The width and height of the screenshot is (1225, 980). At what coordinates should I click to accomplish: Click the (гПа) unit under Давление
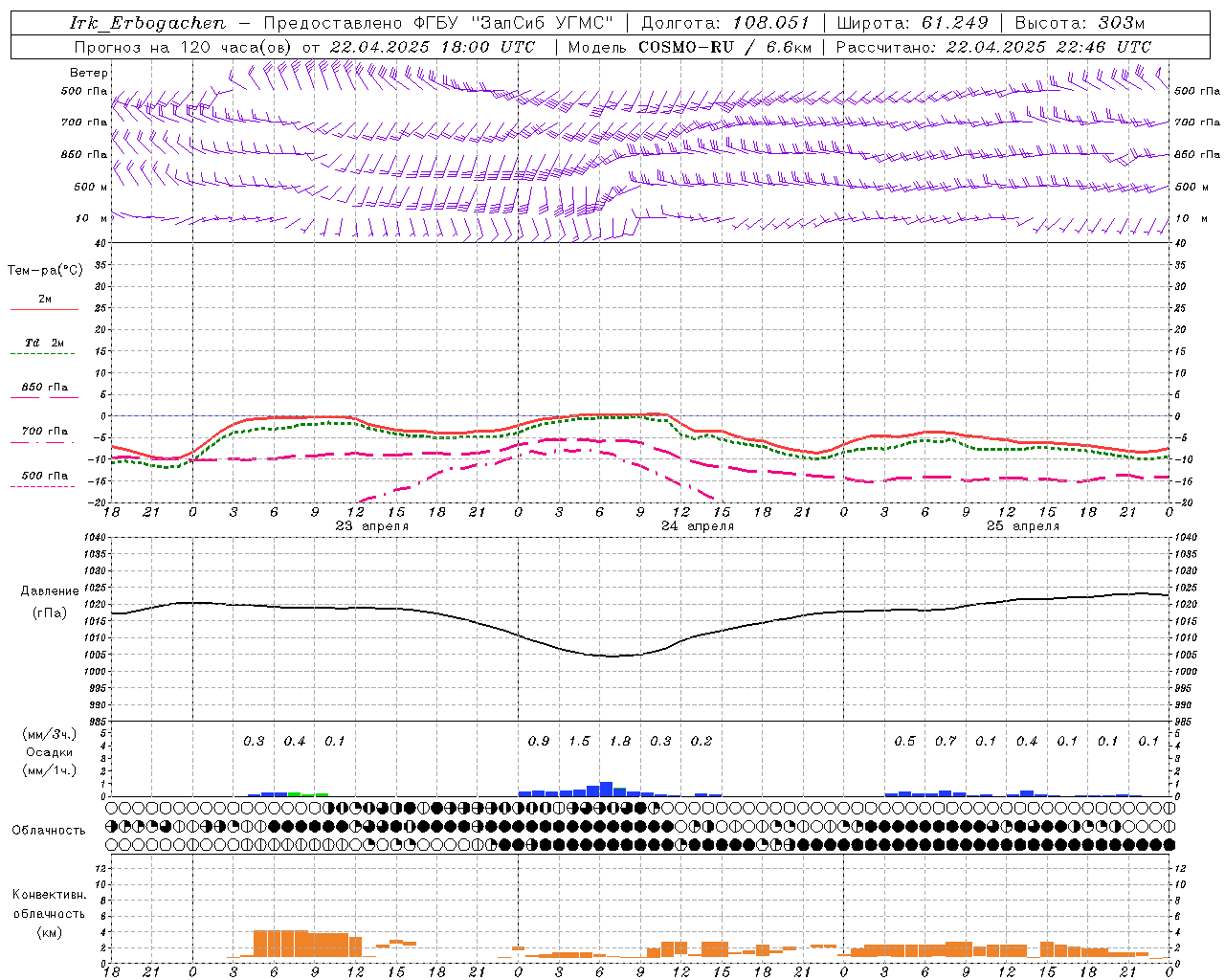(x=49, y=613)
